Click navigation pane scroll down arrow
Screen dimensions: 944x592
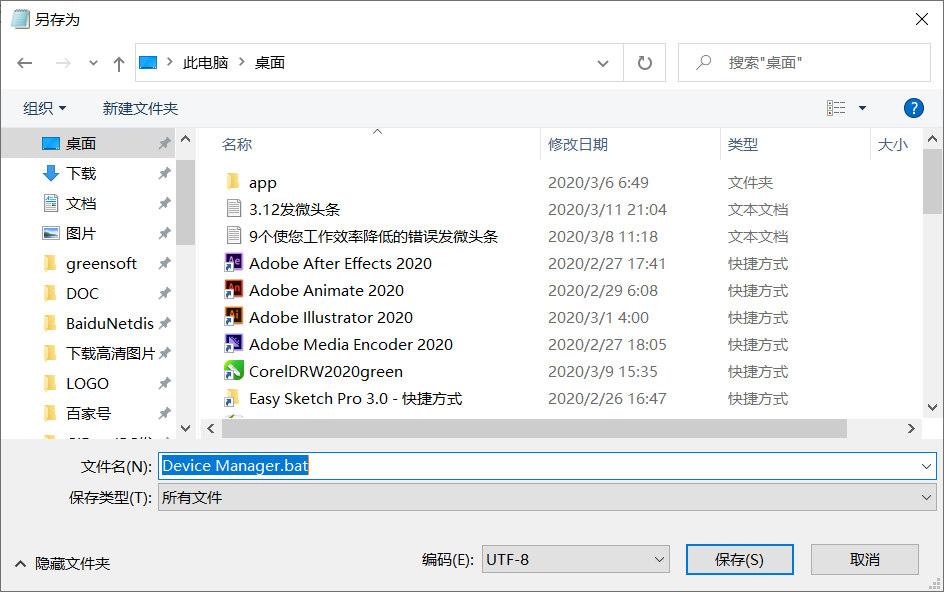pyautogui.click(x=185, y=428)
